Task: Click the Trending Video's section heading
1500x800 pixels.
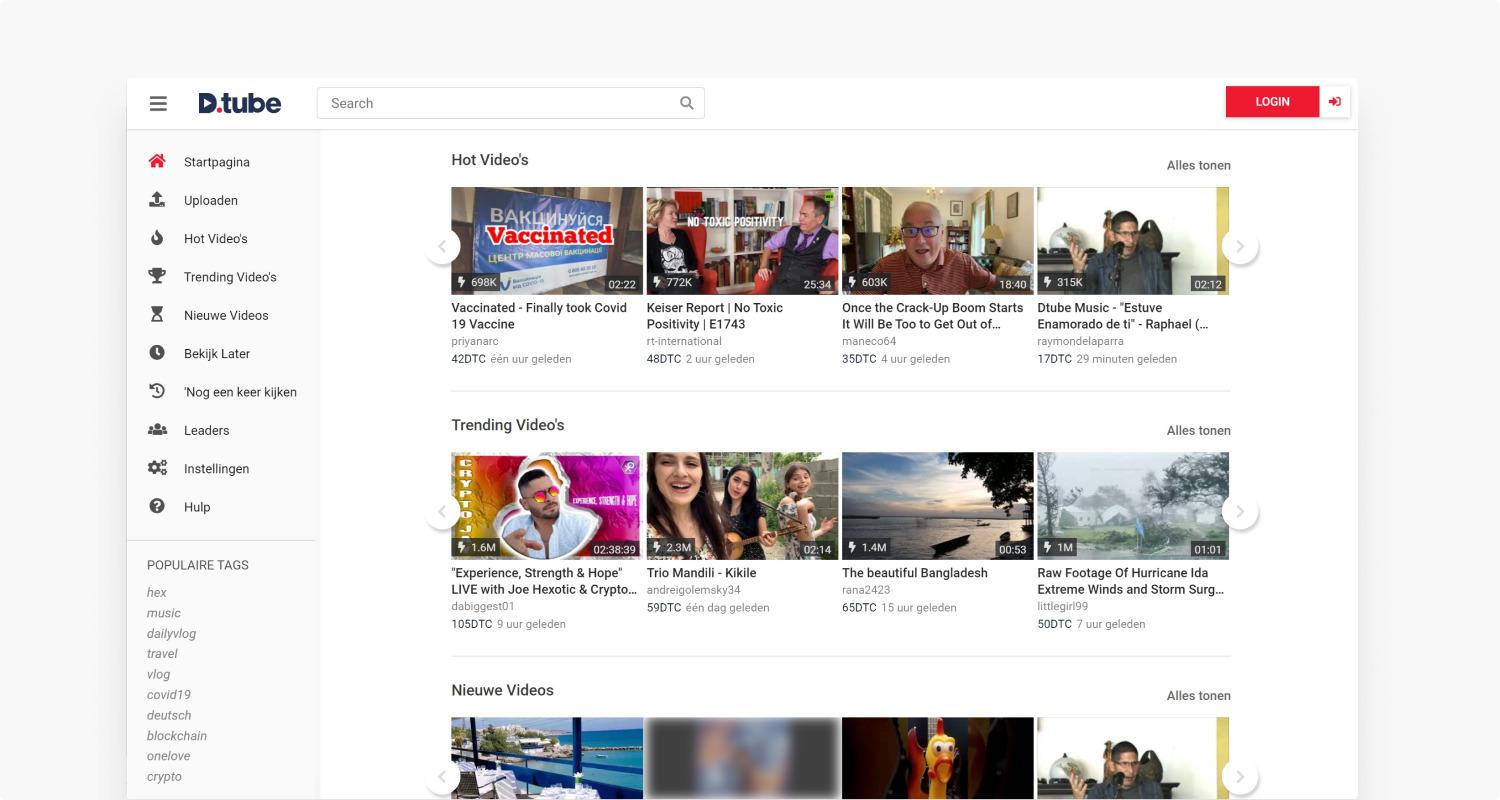Action: 508,425
